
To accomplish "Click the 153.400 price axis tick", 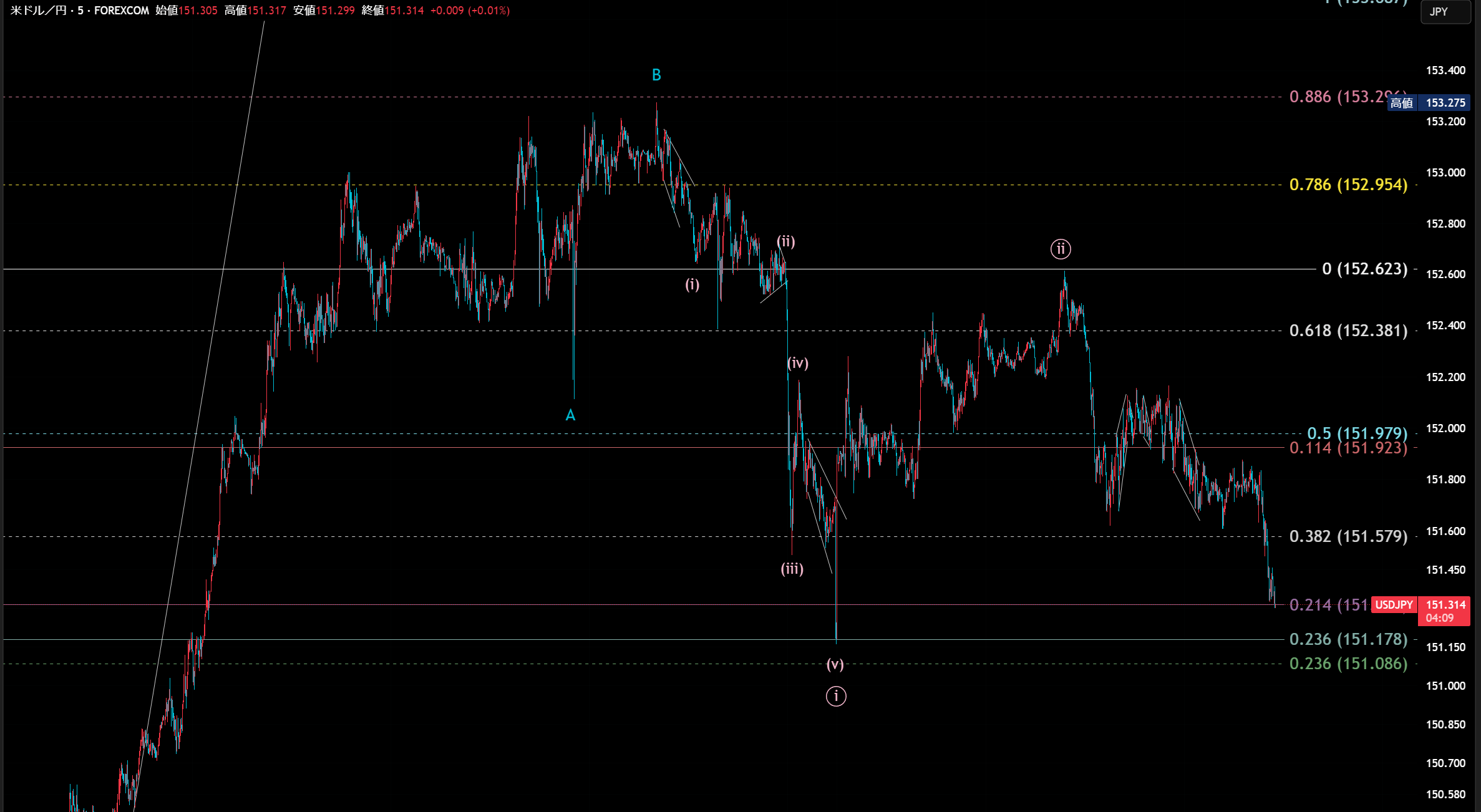I will (1445, 70).
